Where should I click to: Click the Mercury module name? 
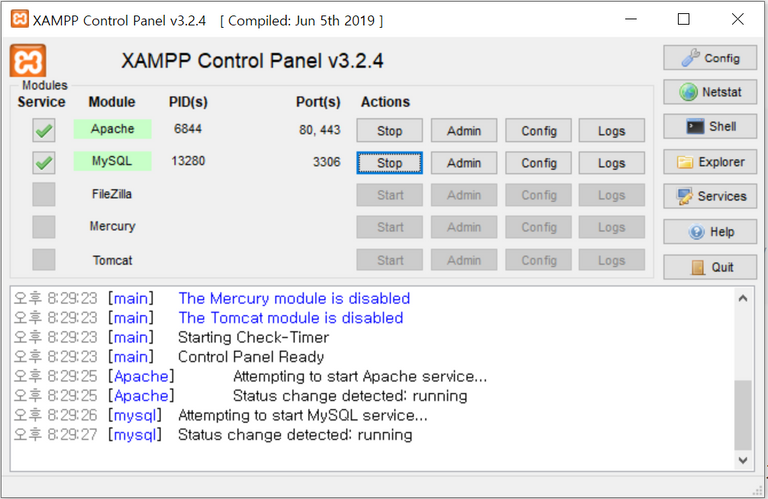pos(112,226)
